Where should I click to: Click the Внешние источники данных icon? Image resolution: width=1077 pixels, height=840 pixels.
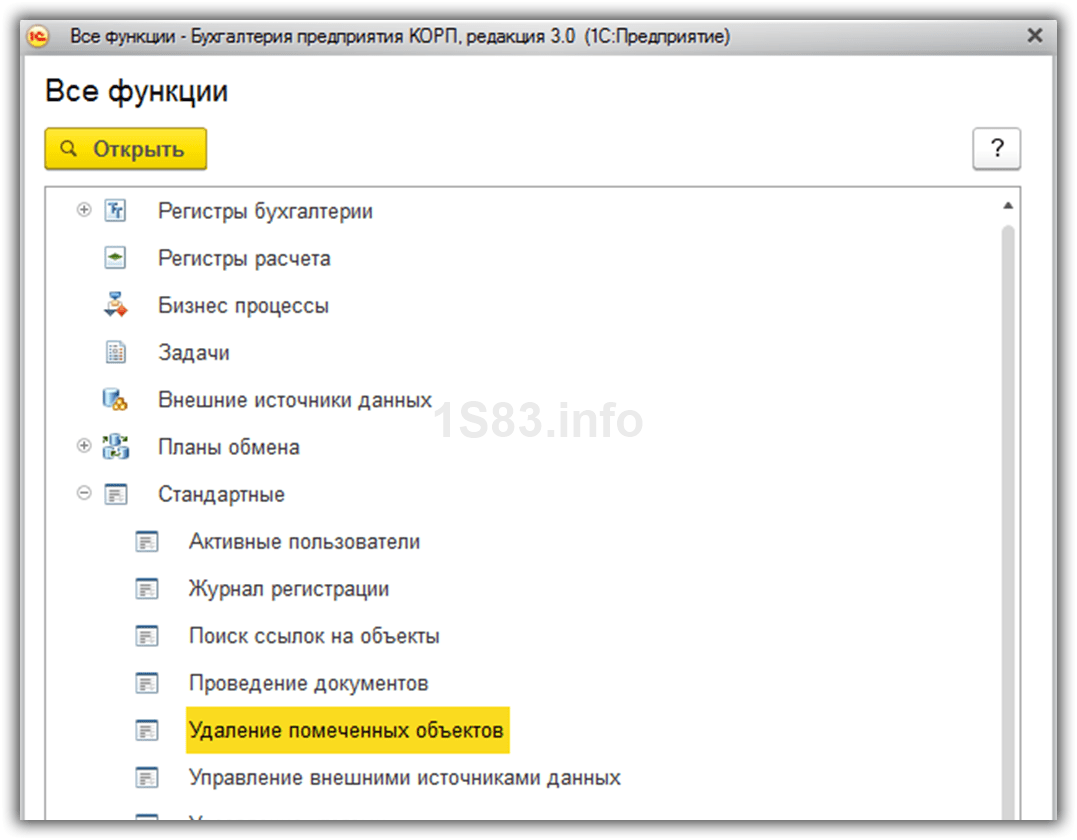pos(115,399)
